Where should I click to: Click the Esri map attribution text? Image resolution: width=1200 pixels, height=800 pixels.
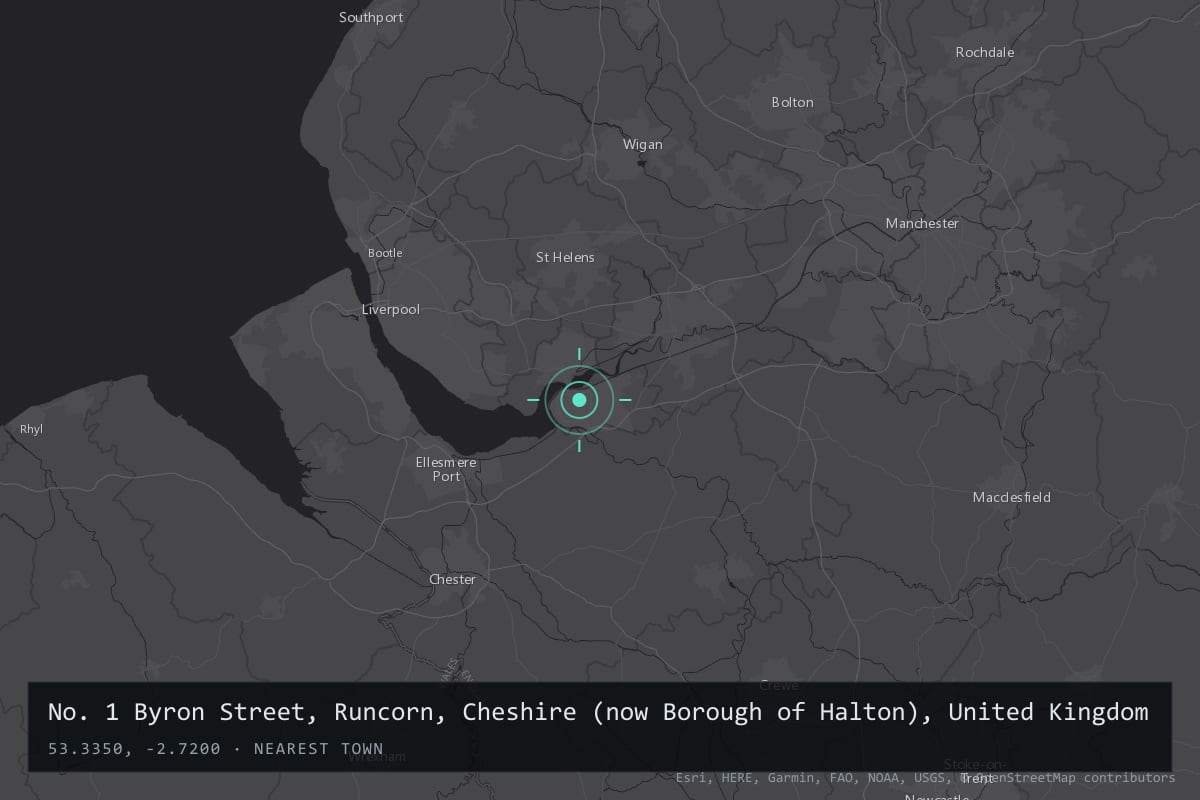(925, 777)
